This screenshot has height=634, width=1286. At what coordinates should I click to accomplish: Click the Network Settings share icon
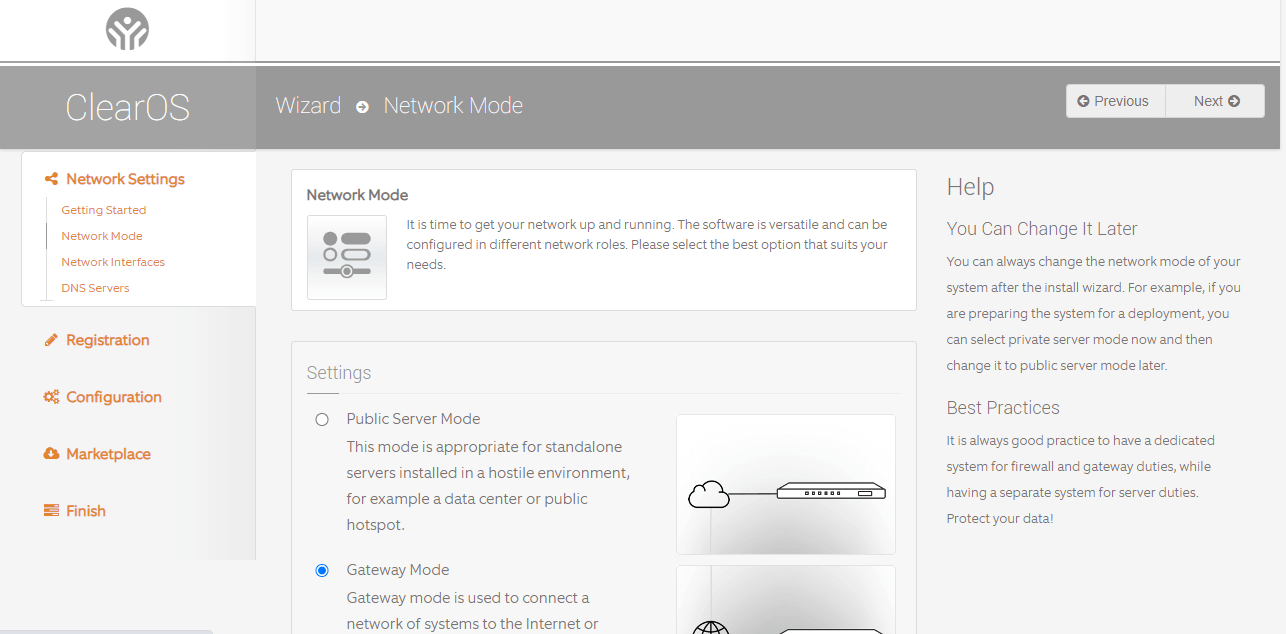click(x=50, y=178)
